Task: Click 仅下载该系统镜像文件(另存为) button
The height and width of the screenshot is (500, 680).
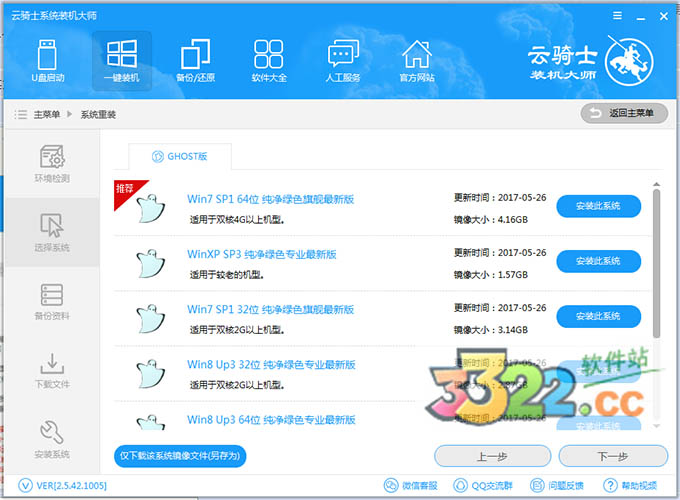Action: tap(180, 456)
